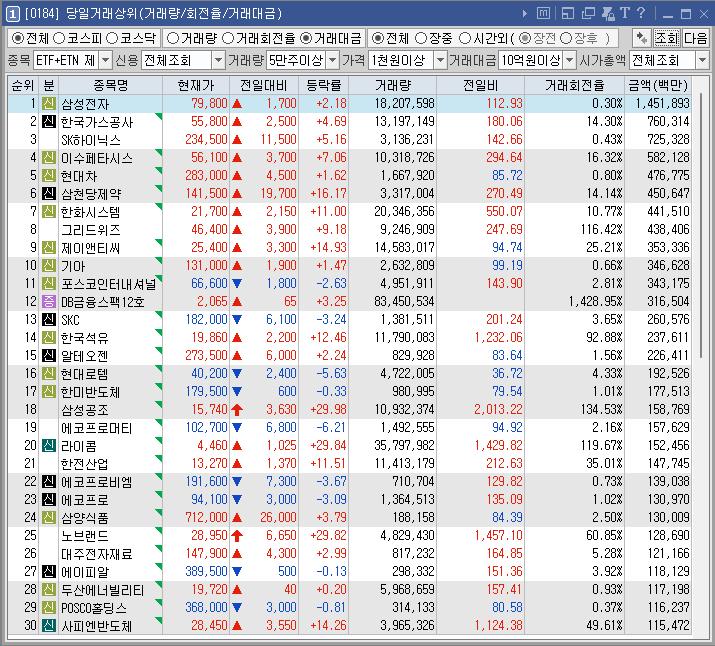Click the black 신 badge next to SKC
Screen dimensions: 715x646
click(x=49, y=320)
